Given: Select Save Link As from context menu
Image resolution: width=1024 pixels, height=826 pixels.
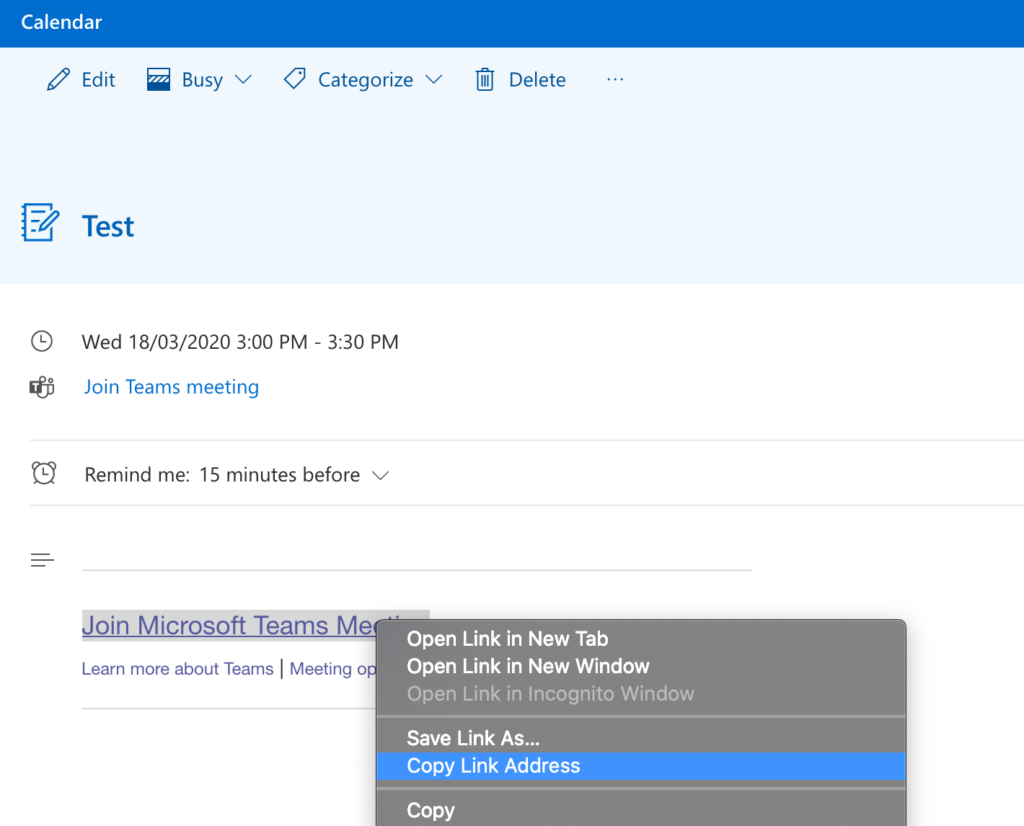Looking at the screenshot, I should coord(641,738).
